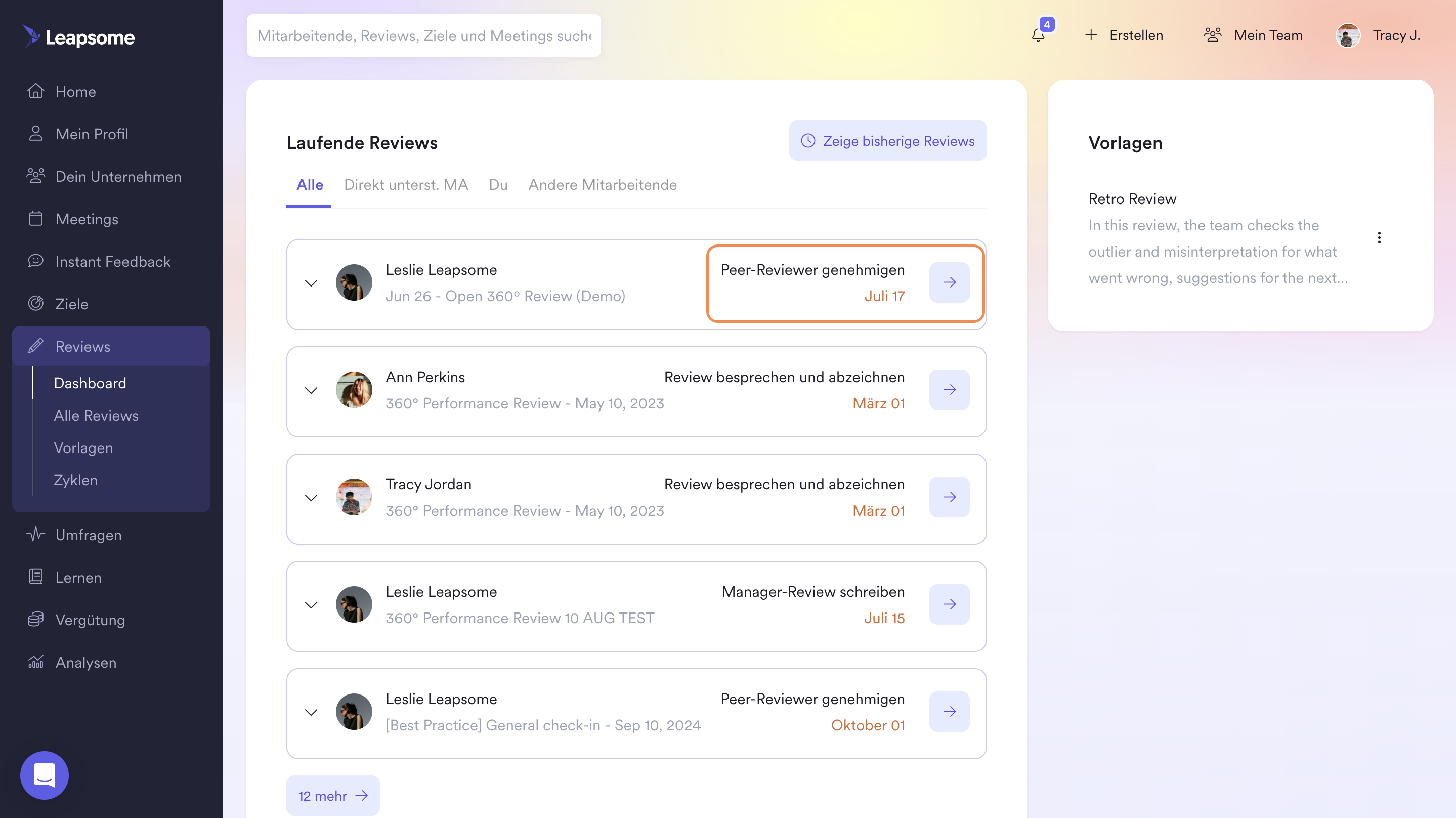Click the 'Oktober 01' due date
Screen dimensions: 1456x818
(868, 725)
